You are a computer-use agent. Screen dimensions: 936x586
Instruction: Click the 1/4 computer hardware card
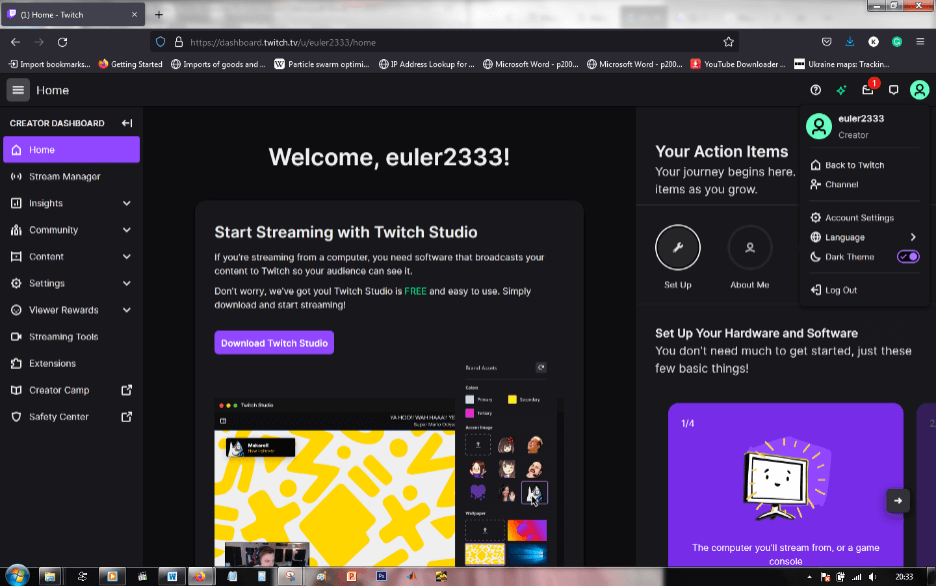pos(786,485)
